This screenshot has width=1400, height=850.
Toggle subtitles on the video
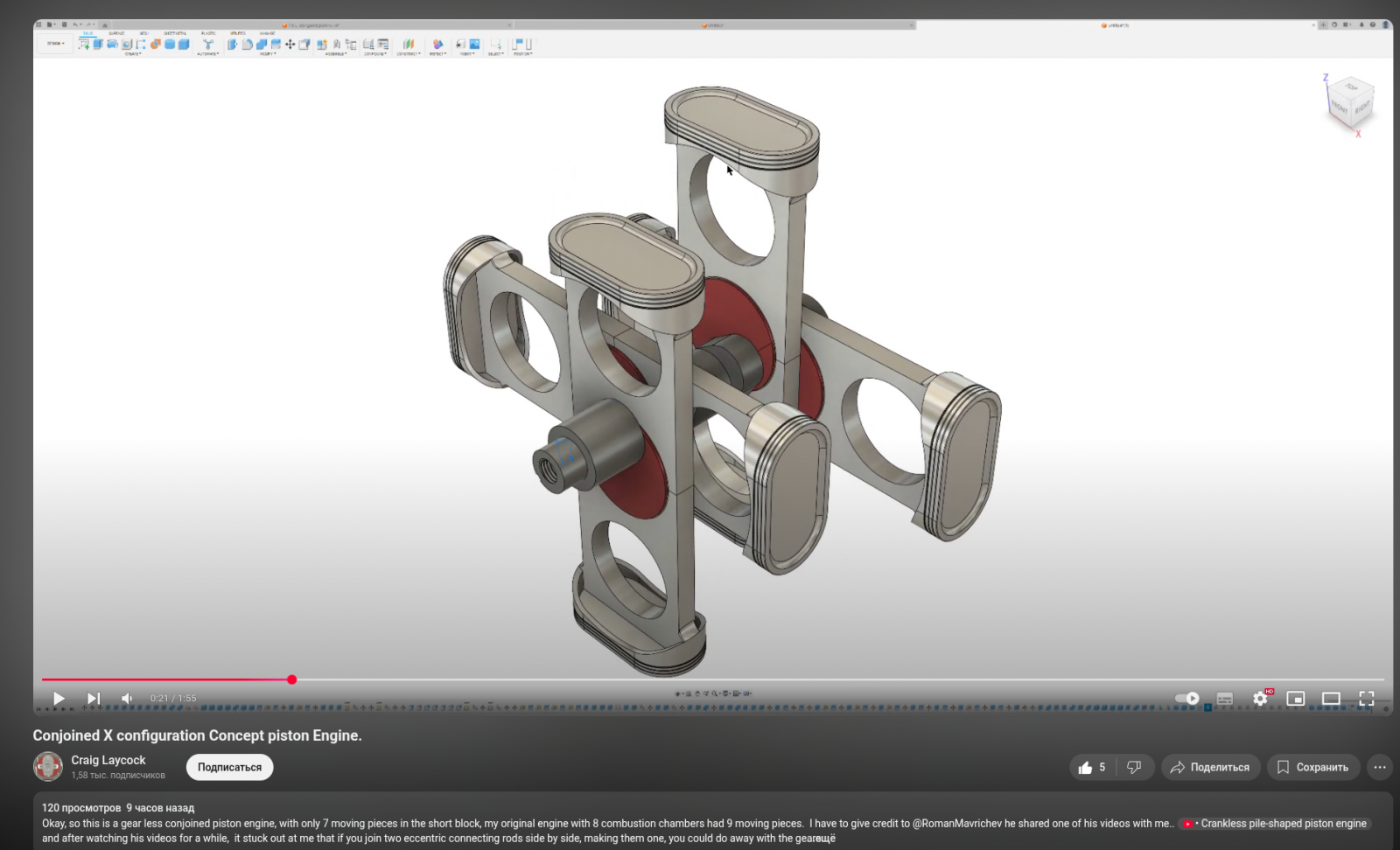(x=1225, y=698)
